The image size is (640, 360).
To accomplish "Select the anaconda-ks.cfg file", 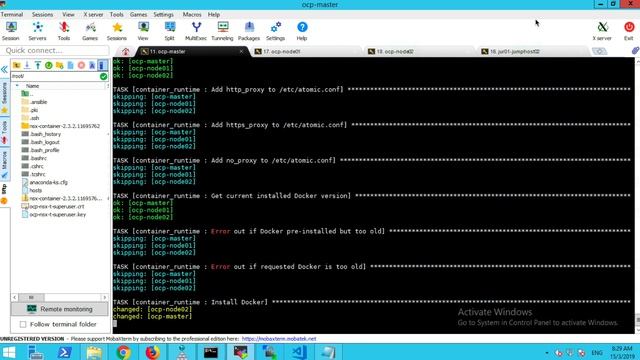I will pyautogui.click(x=44, y=182).
